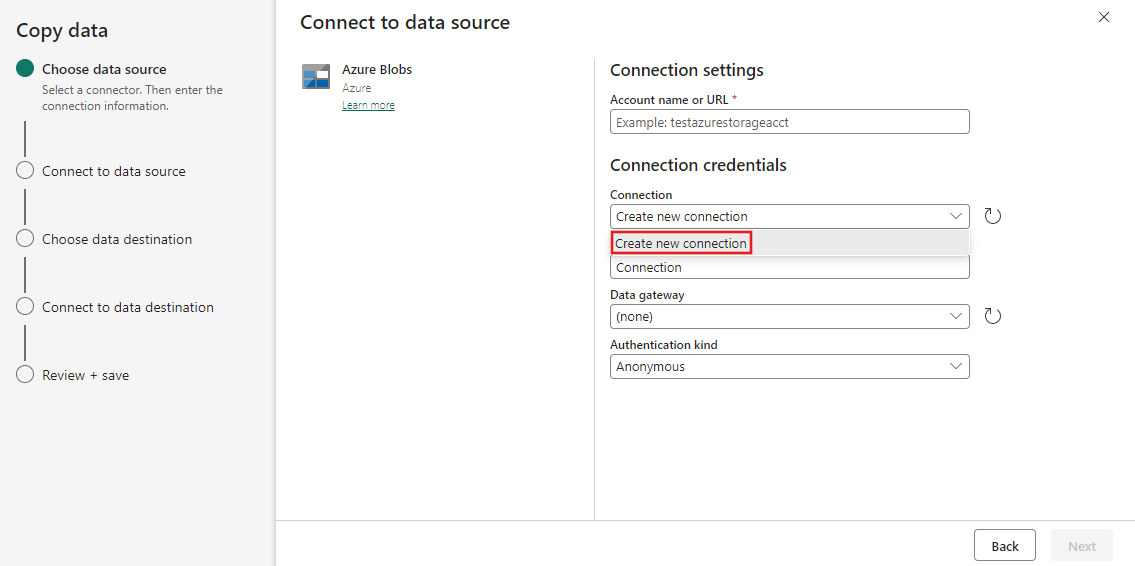Click the Azure Blobs connector title
The image size is (1135, 566).
coord(377,69)
